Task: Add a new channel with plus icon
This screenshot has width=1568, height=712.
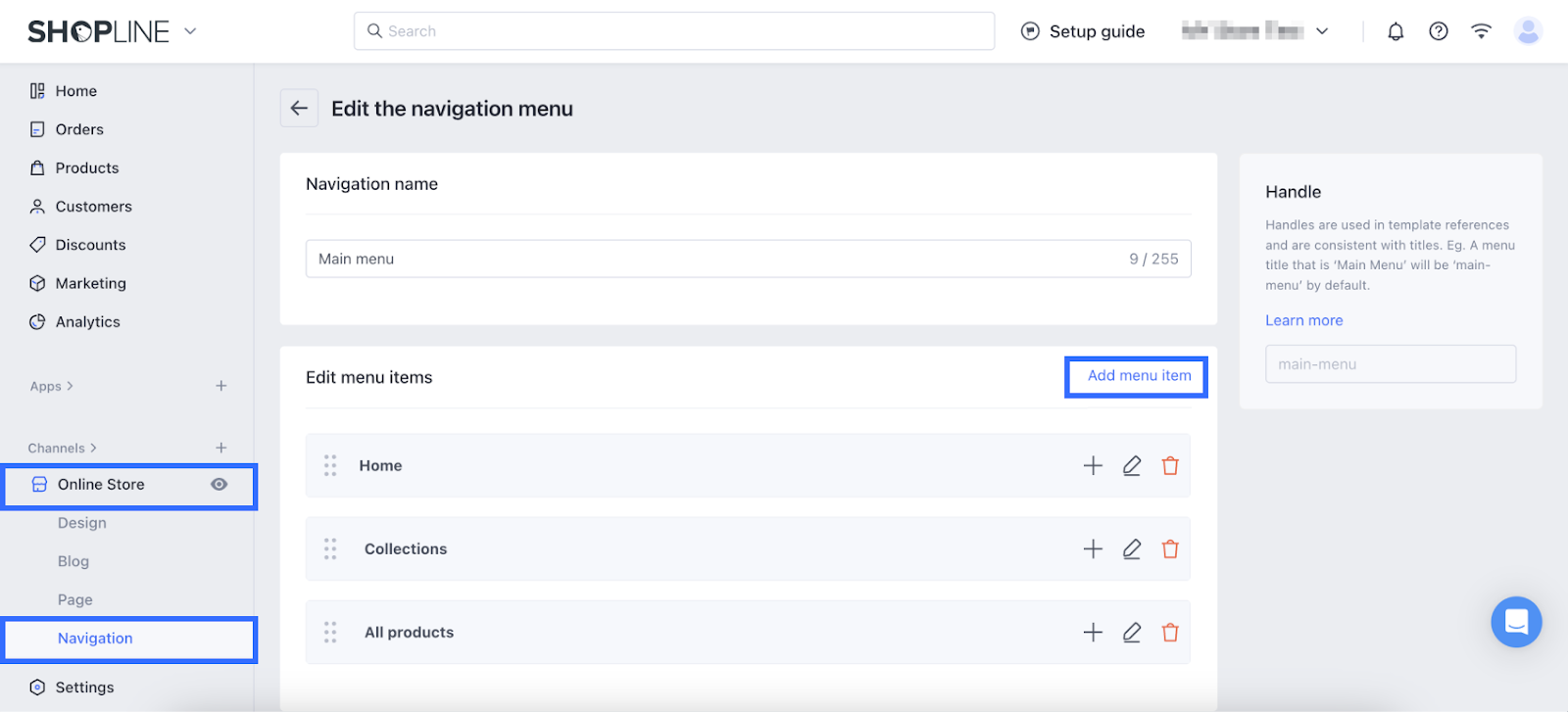Action: 221,448
